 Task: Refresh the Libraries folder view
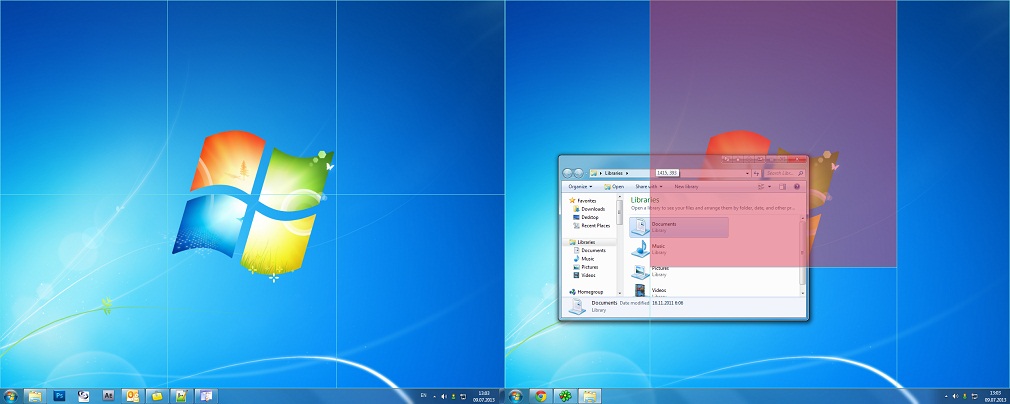[758, 173]
